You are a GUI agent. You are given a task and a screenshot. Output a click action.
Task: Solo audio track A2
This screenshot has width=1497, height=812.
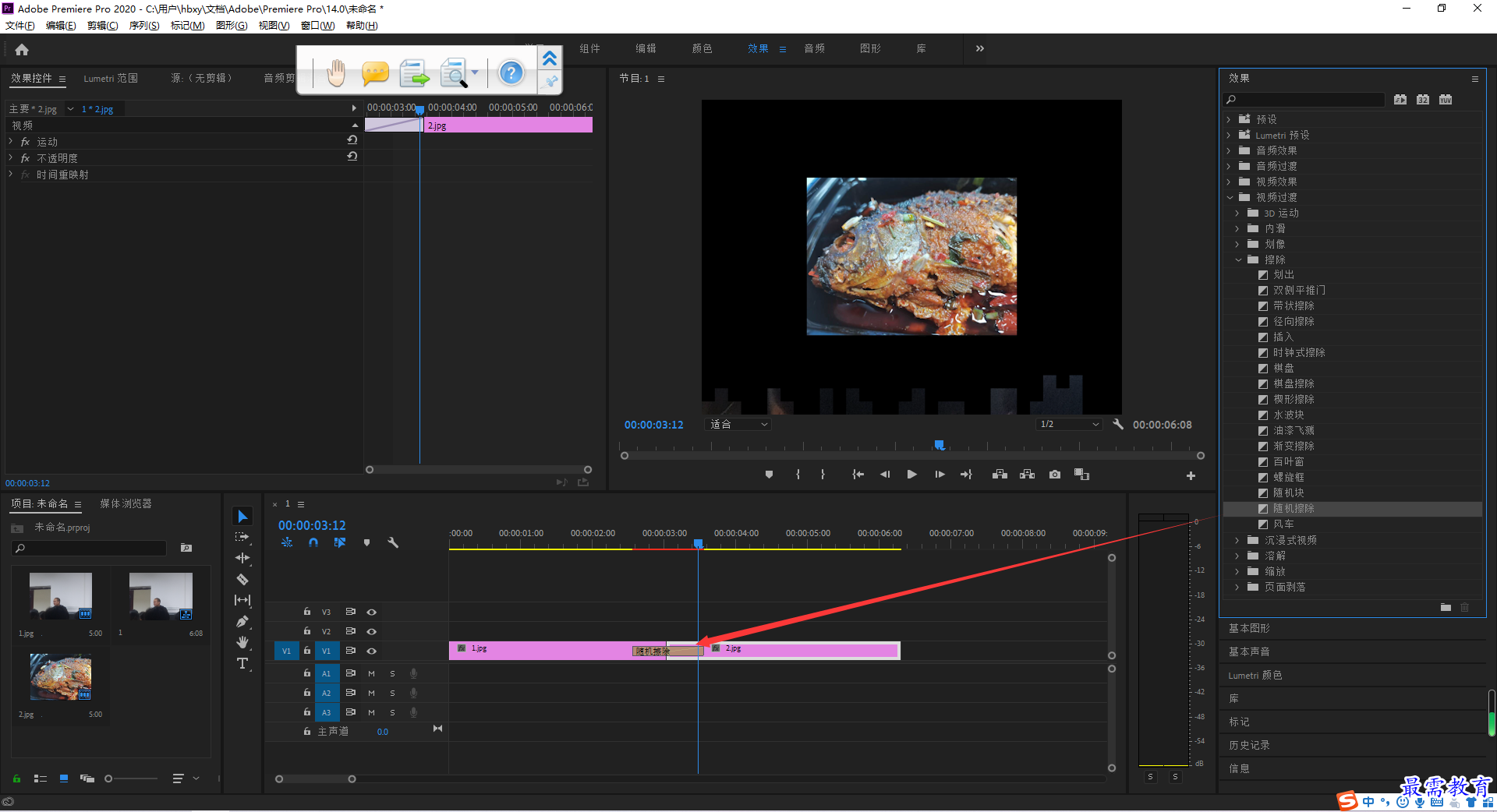392,693
